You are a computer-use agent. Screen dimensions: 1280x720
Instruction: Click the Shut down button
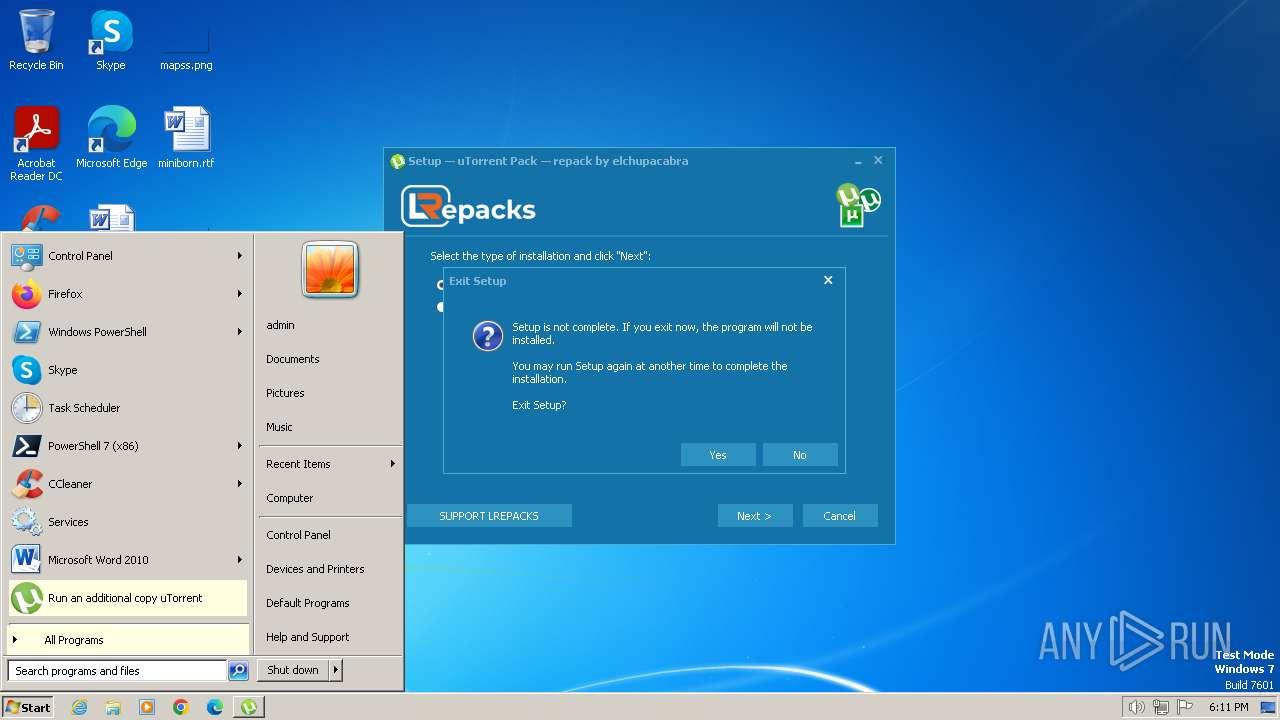pos(293,670)
